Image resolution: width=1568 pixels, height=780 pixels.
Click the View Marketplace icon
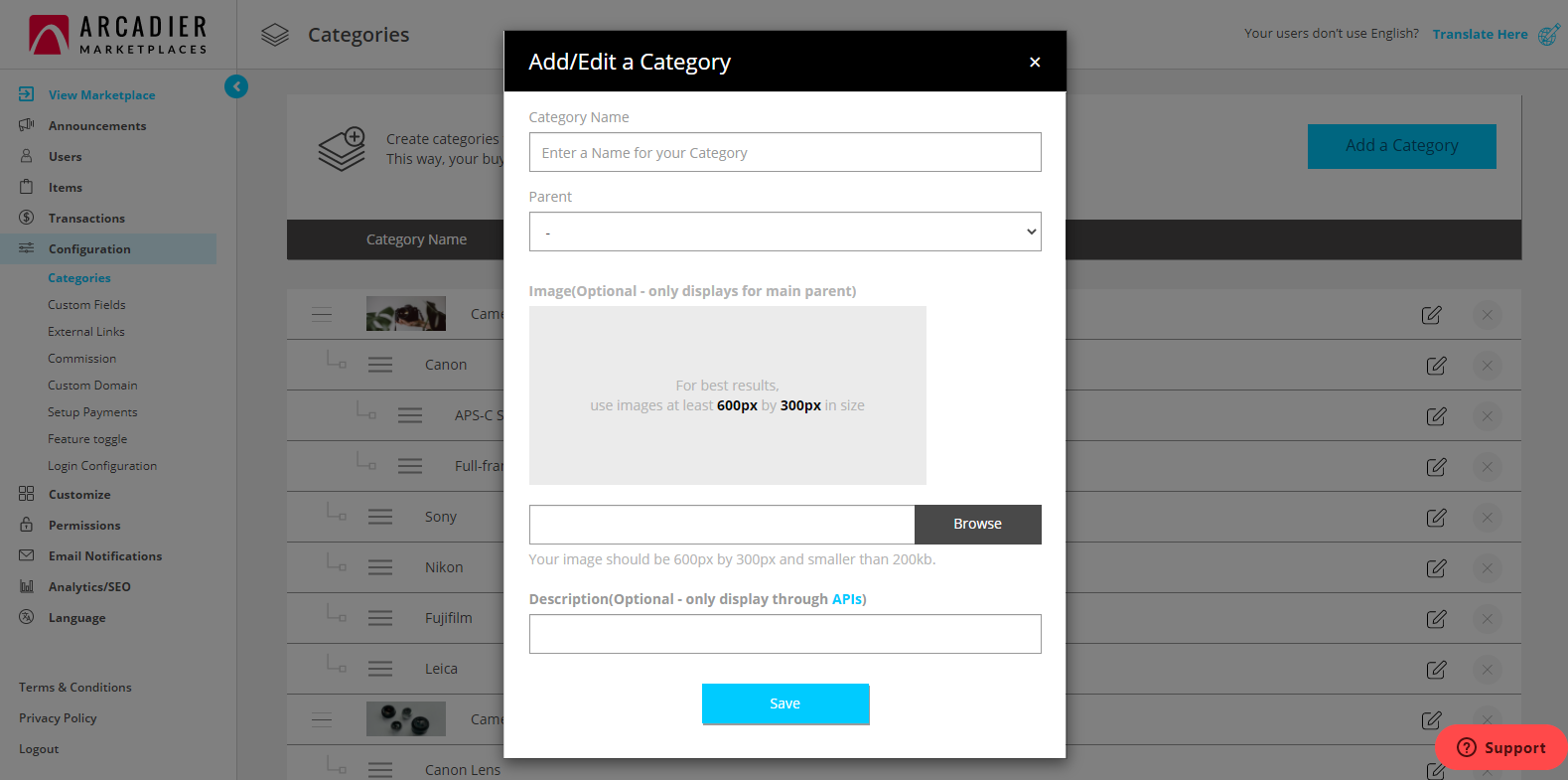[27, 94]
